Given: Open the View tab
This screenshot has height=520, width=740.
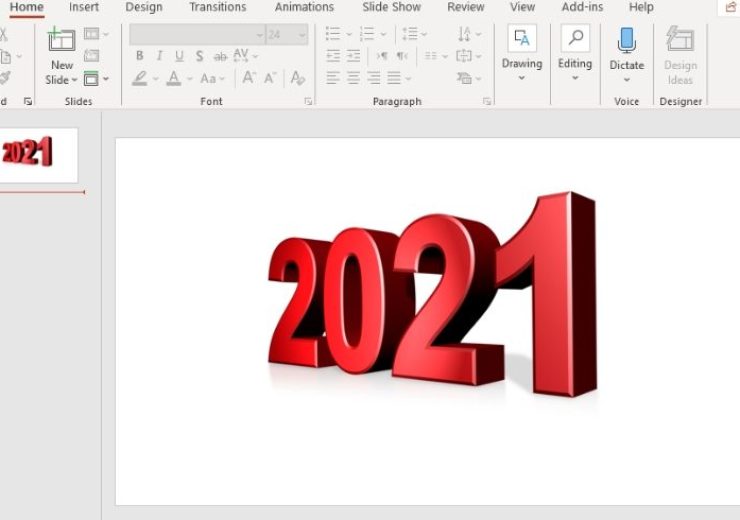Looking at the screenshot, I should coord(522,7).
